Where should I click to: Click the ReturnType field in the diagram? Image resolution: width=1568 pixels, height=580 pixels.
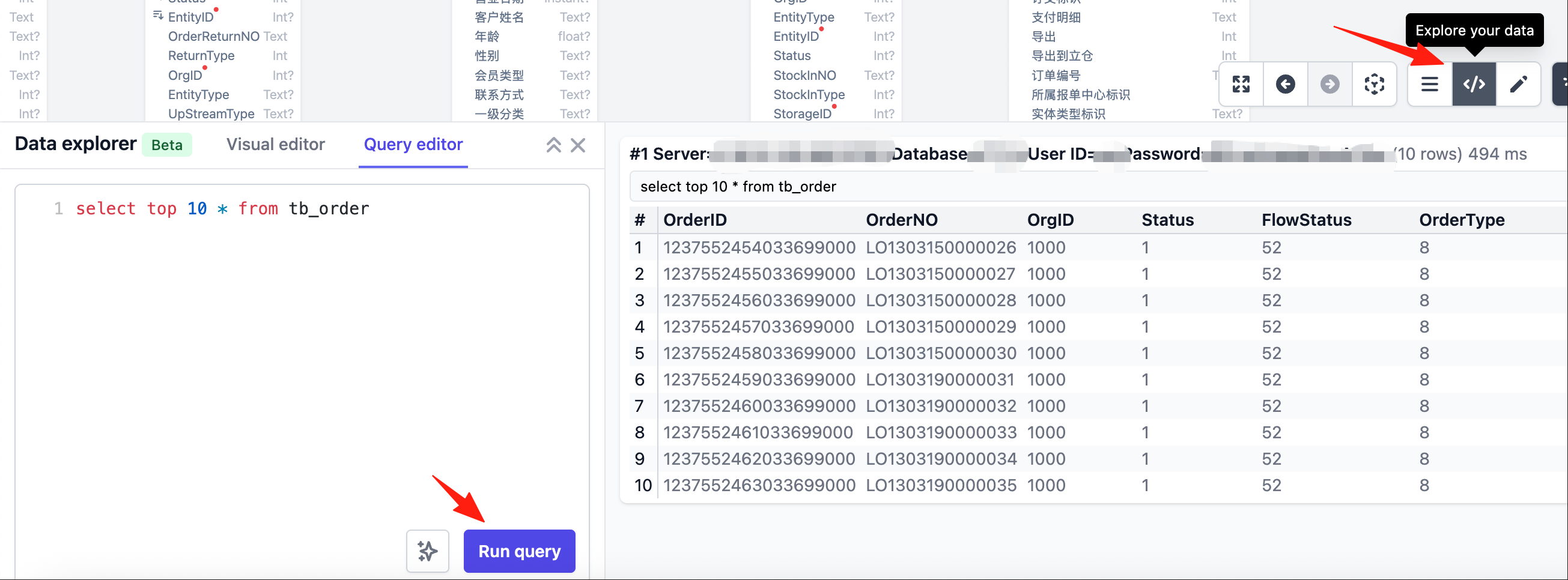point(201,56)
